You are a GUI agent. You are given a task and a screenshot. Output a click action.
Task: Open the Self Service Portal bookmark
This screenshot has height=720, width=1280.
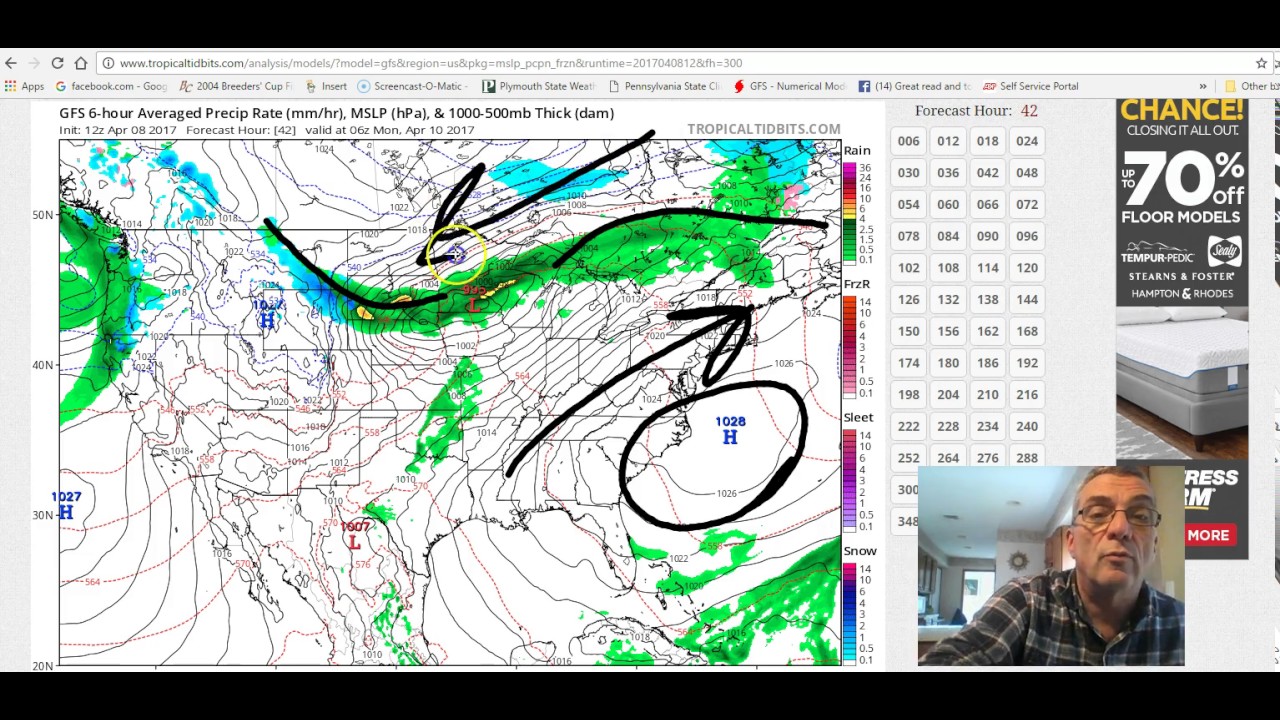tap(1030, 86)
